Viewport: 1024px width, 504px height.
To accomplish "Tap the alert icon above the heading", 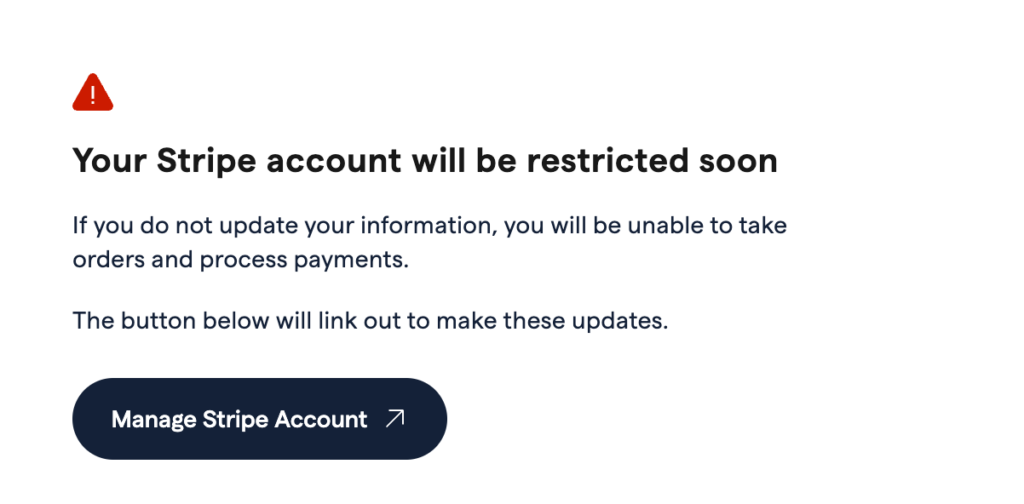I will [93, 94].
